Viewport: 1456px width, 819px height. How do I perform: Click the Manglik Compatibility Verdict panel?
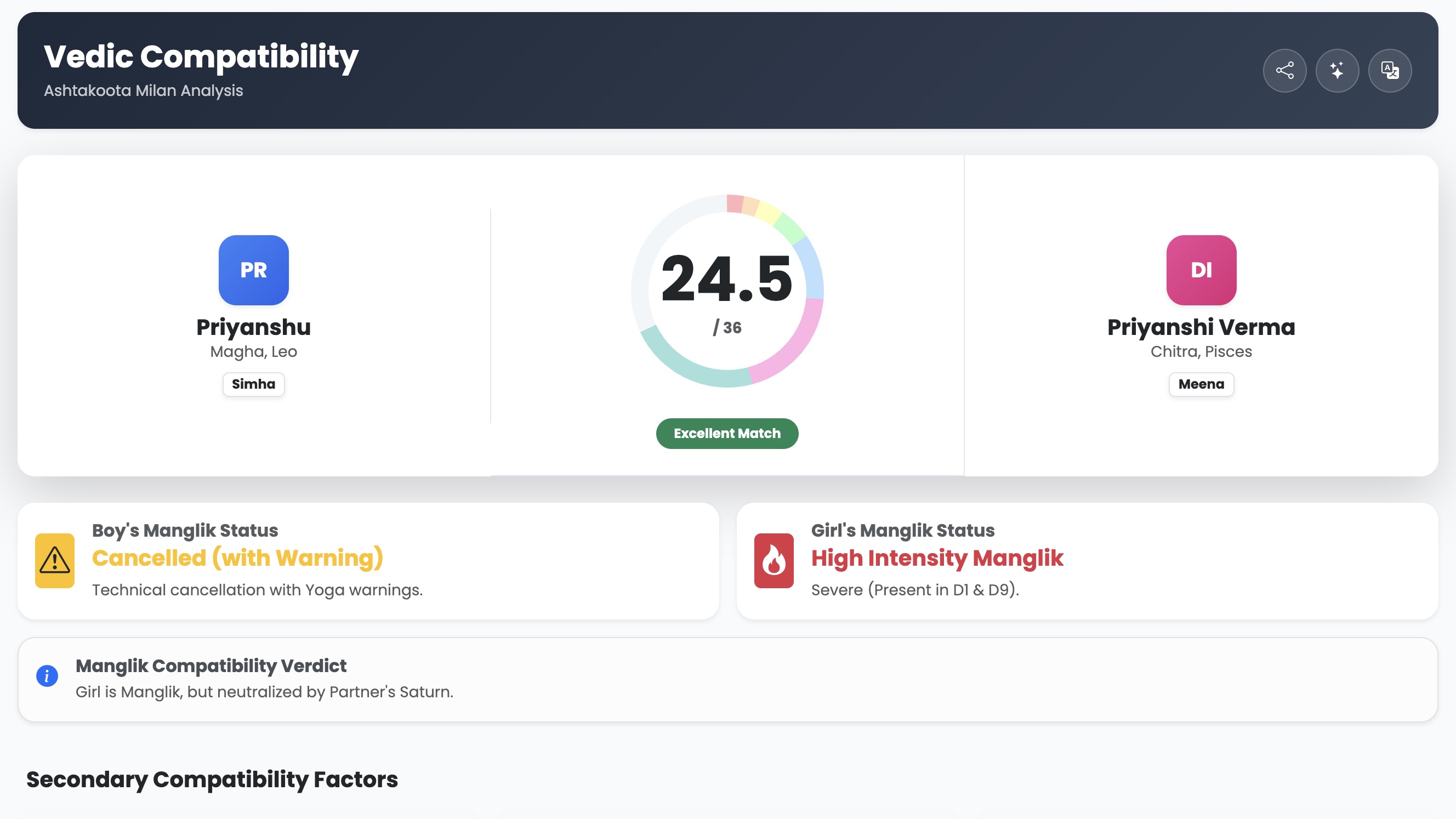click(727, 679)
